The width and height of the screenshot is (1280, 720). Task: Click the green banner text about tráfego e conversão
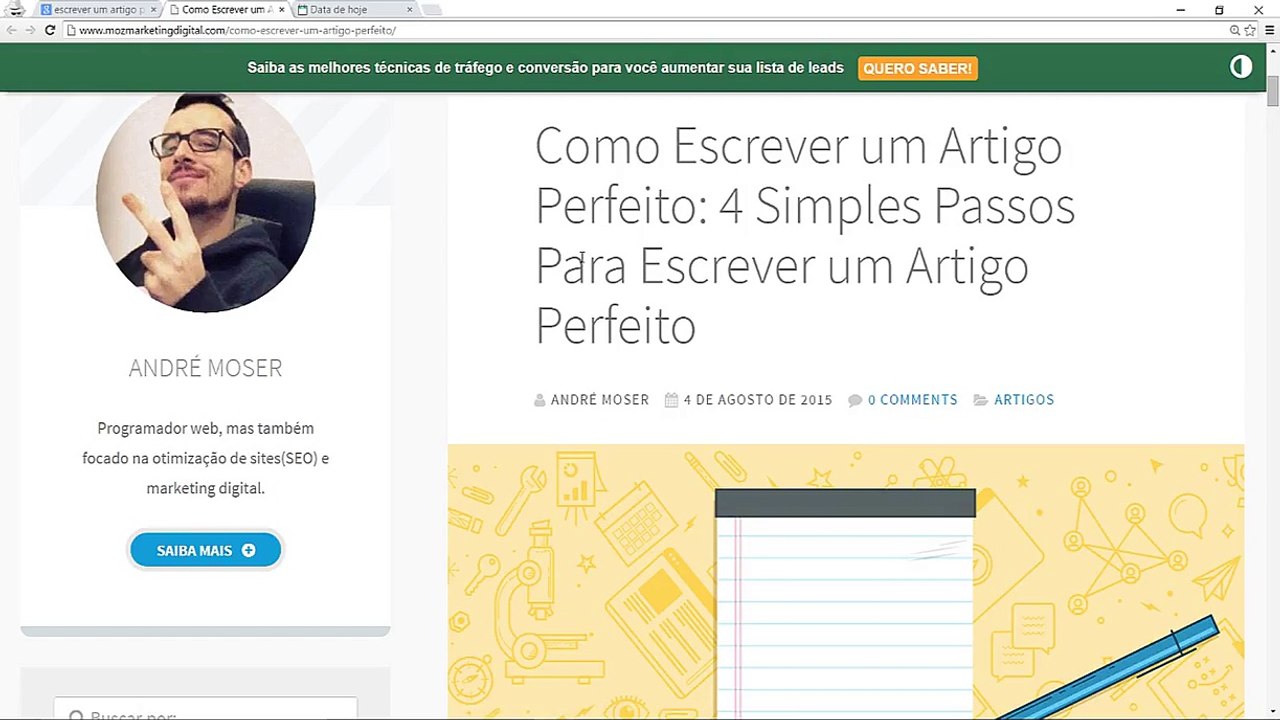(545, 68)
